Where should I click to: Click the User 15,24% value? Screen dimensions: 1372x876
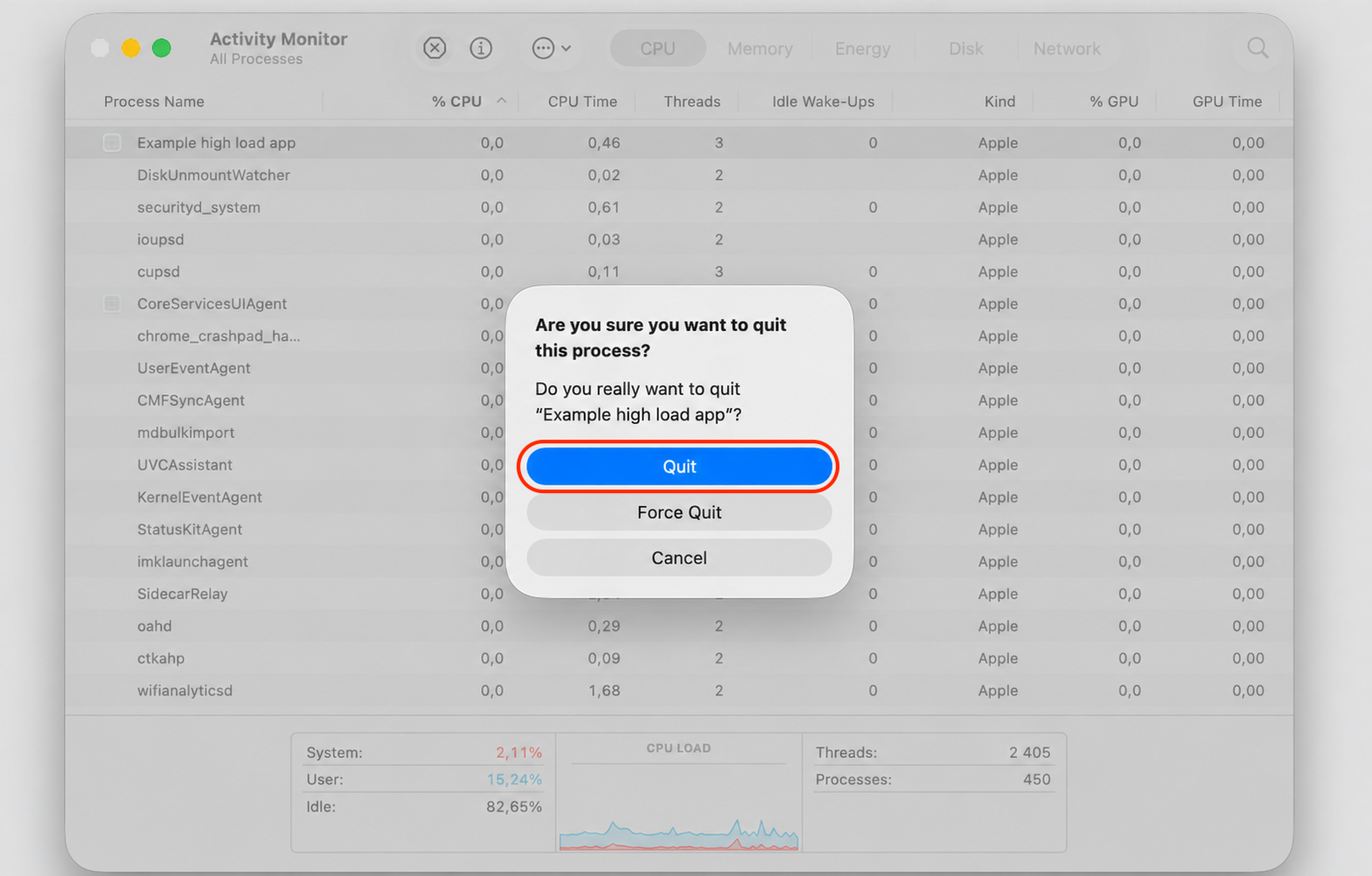(x=514, y=779)
